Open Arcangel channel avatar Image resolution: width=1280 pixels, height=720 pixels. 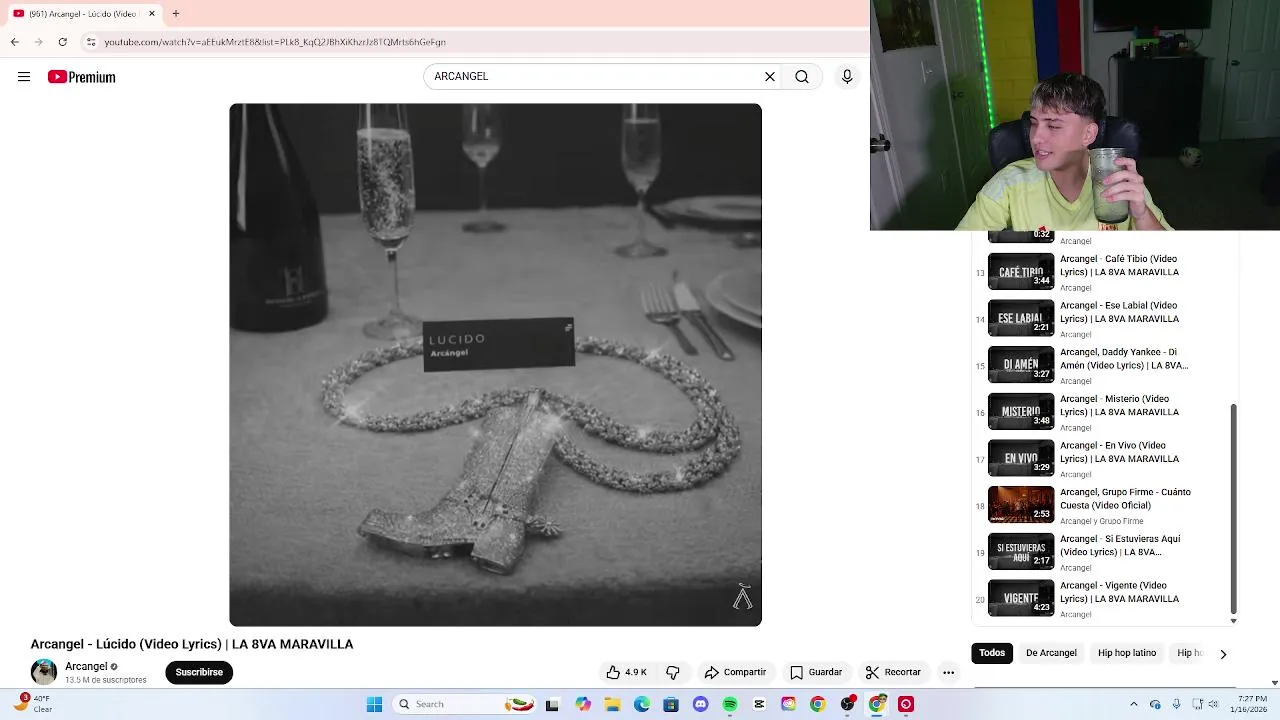[44, 672]
